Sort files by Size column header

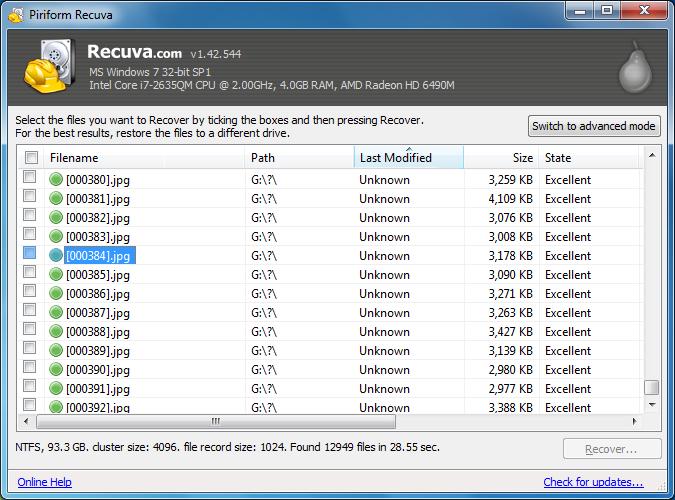tap(500, 158)
